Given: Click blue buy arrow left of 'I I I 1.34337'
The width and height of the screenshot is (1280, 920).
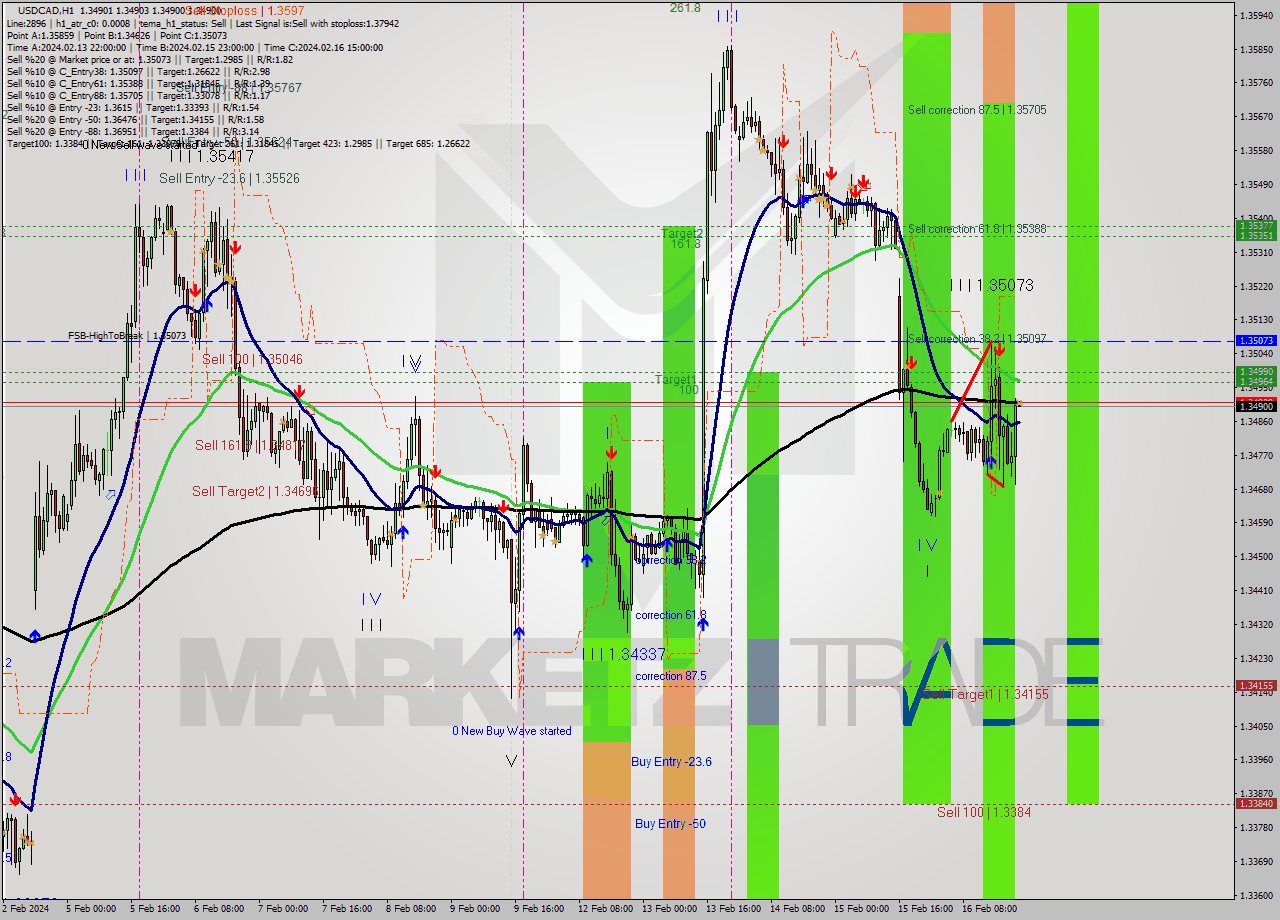Looking at the screenshot, I should coord(519,632).
